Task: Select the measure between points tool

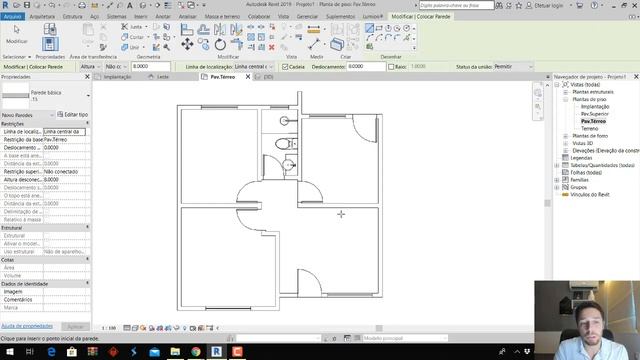Action: (x=313, y=44)
